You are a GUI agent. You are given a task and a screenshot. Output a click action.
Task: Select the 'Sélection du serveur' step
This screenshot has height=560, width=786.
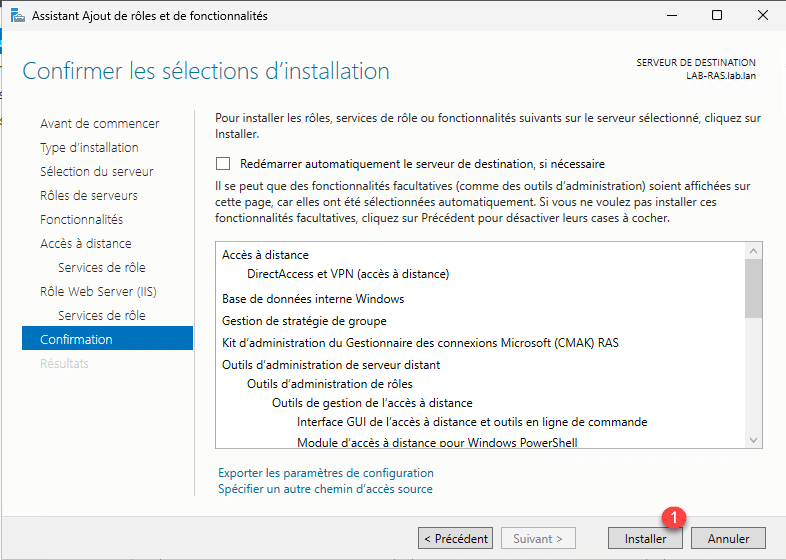96,172
